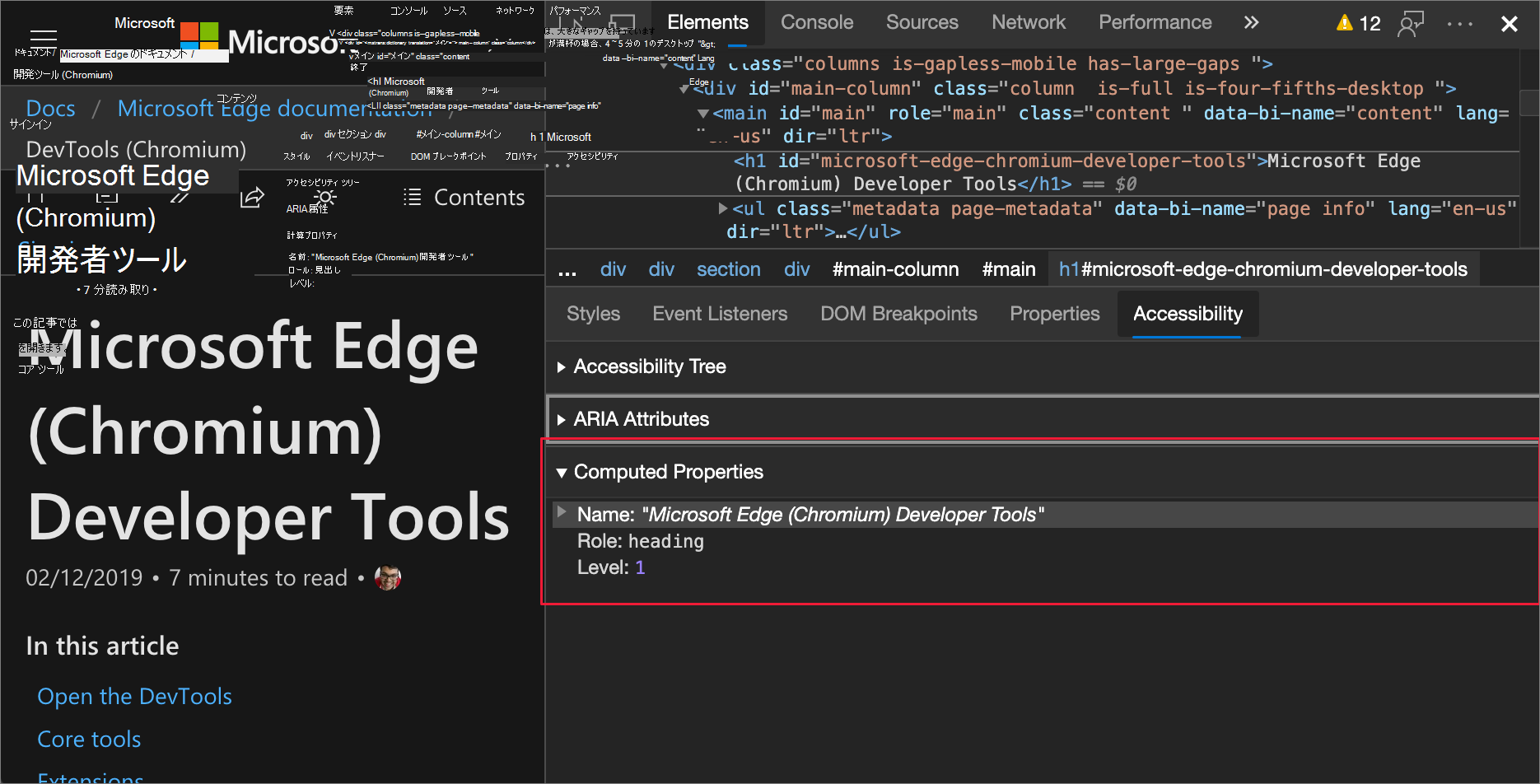The image size is (1540, 784).
Task: Click the DOM tree left-margin ellipsis
Action: [x=558, y=165]
